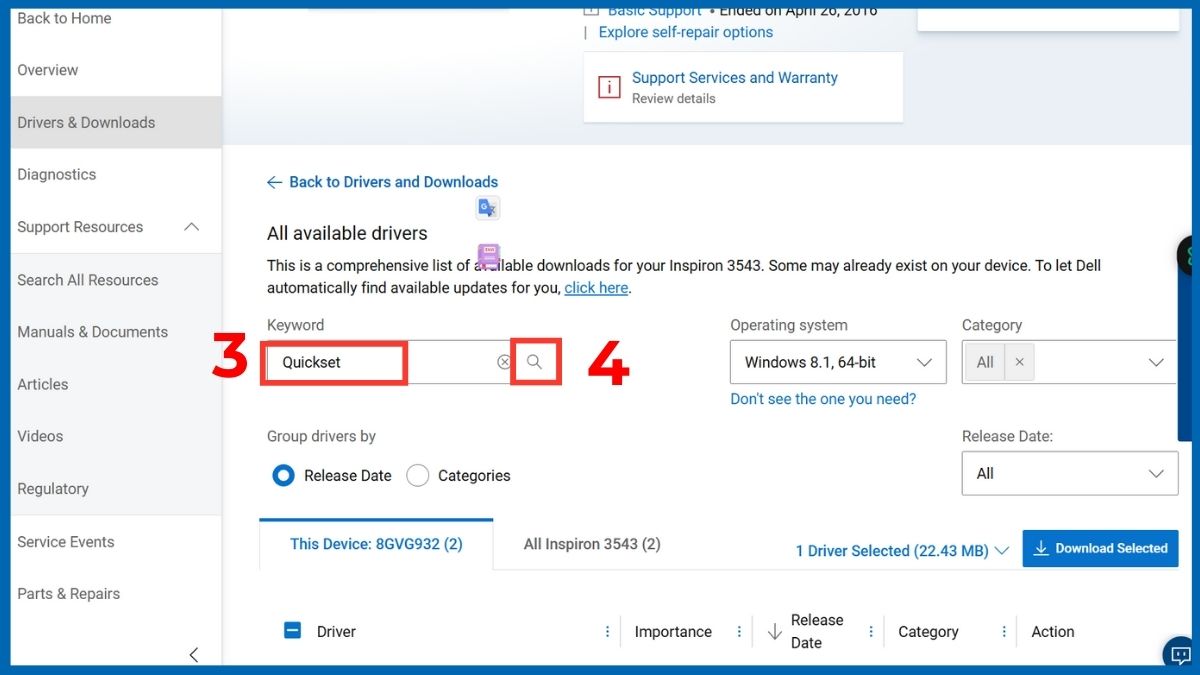Open Driver column options menu dots
This screenshot has width=1200, height=675.
click(x=607, y=632)
